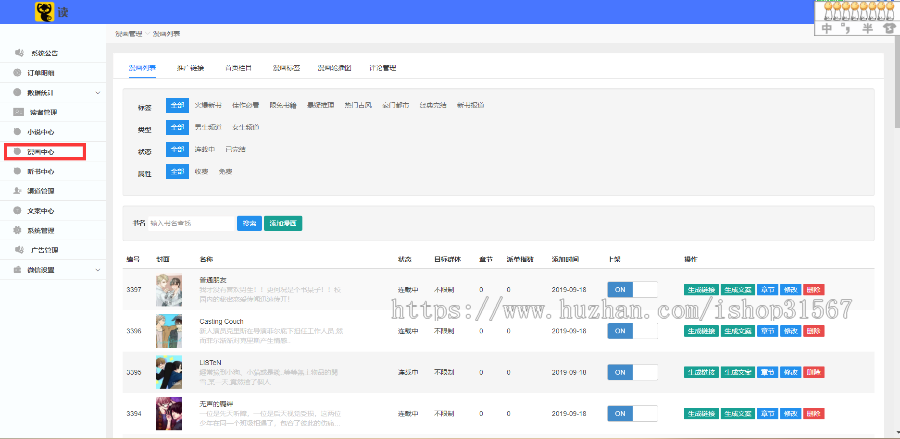The image size is (900, 439).
Task: Open cover thumbnail of comic 3394
Action: point(169,413)
